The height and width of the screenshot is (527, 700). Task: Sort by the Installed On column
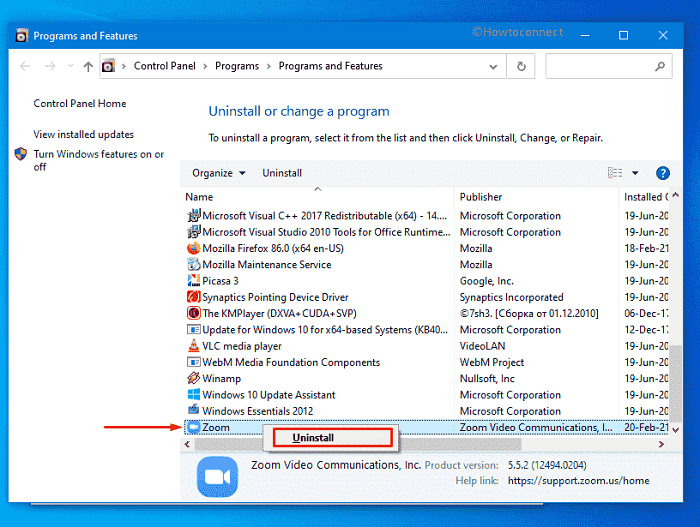click(x=646, y=197)
